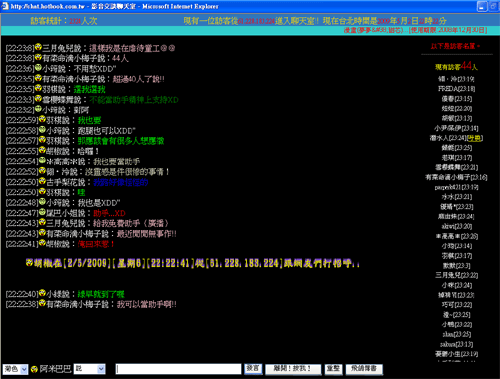Select visitor 水水[23:21] in the list

[457, 197]
